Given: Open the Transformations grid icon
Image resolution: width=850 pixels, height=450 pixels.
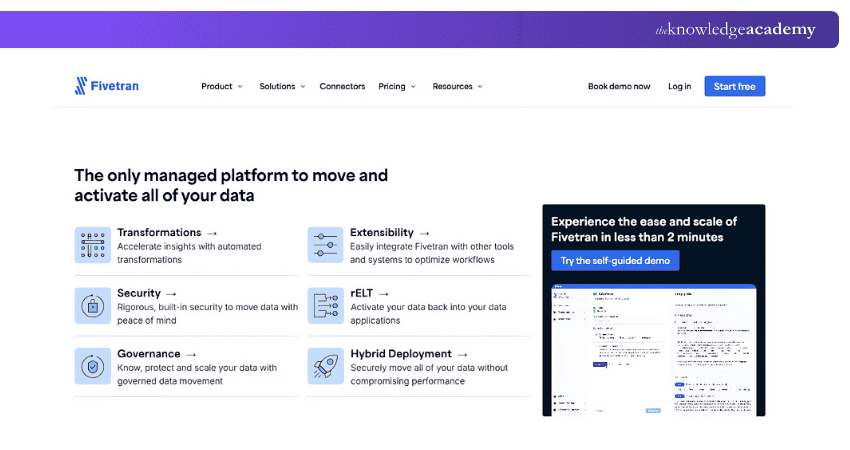Looking at the screenshot, I should (93, 245).
